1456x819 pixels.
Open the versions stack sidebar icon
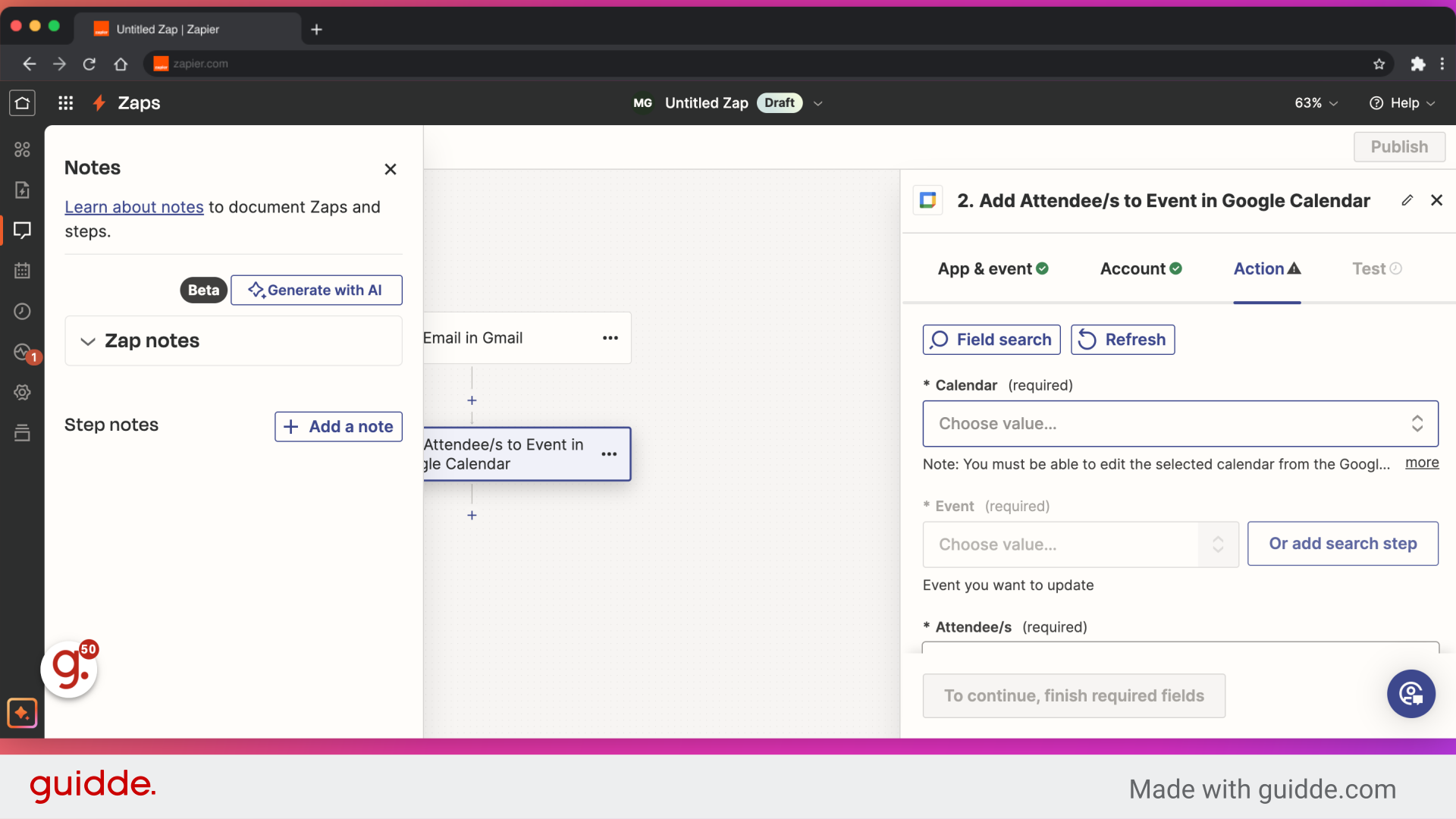pyautogui.click(x=22, y=433)
